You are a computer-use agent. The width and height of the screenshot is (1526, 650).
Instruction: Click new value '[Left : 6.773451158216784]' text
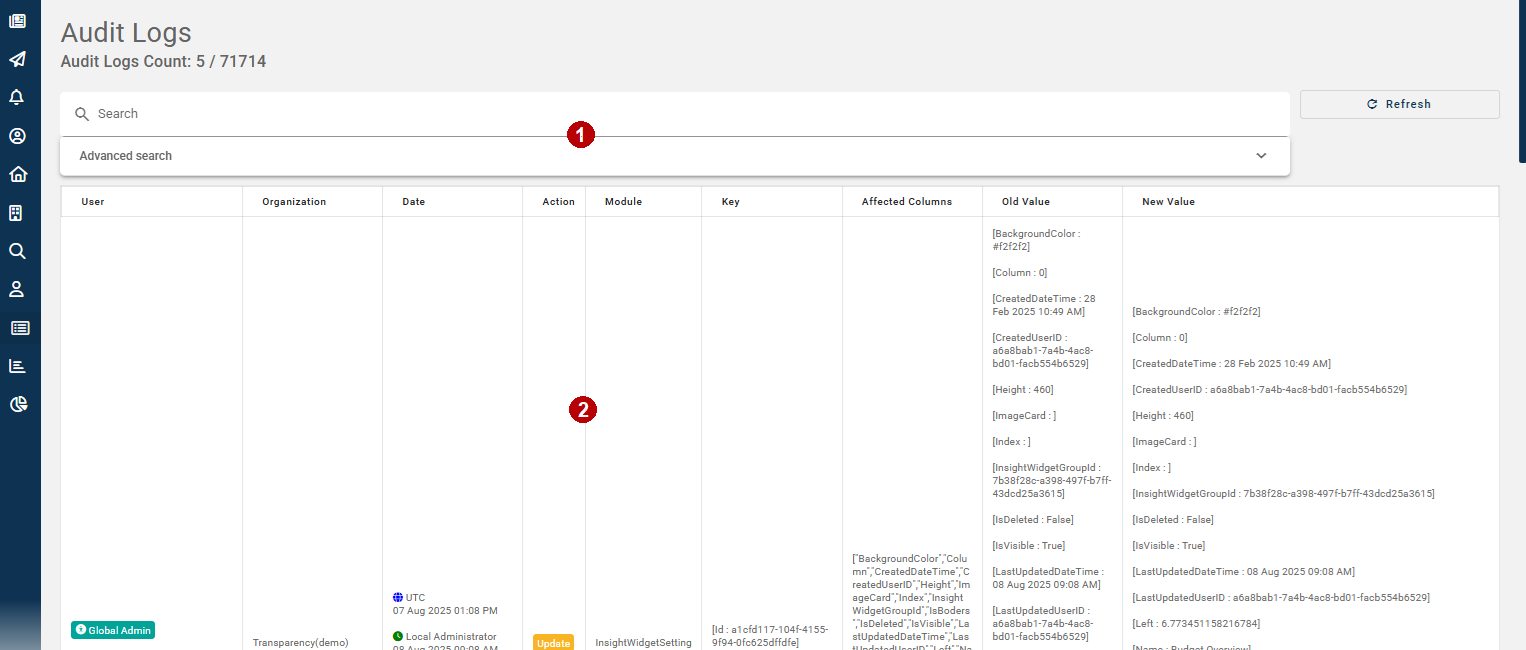(1196, 623)
